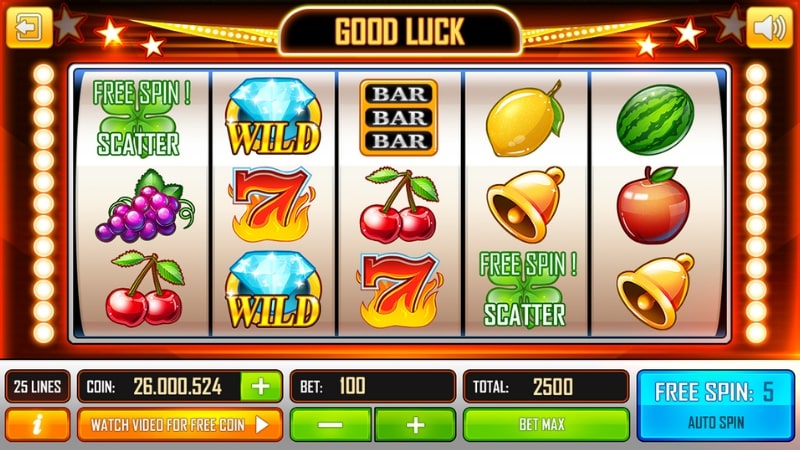Screen dimensions: 800x450
Task: Click the exit icon at top left
Action: pyautogui.click(x=29, y=27)
